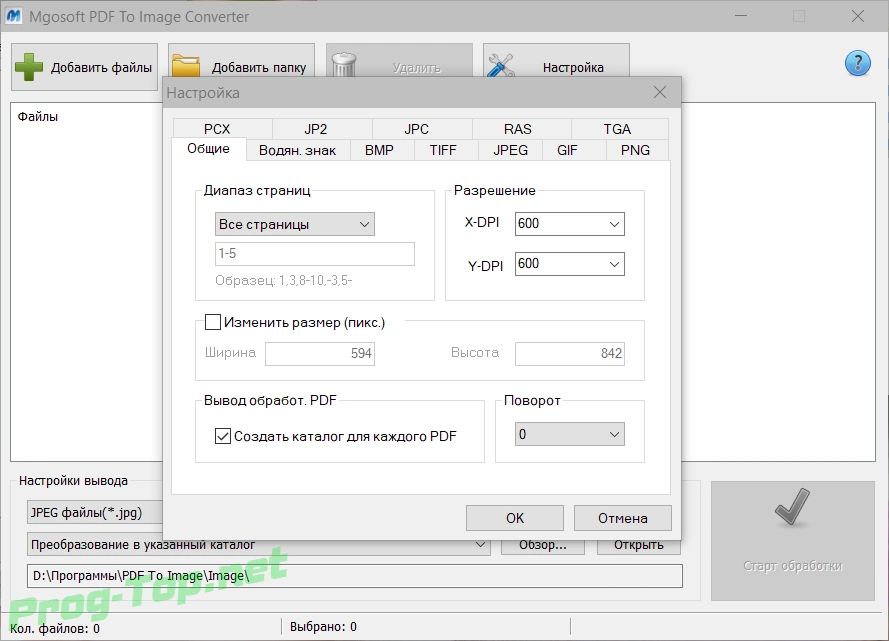Viewport: 889px width, 641px height.
Task: Uncheck Создать каталог для каждого PDF
Action: [223, 436]
